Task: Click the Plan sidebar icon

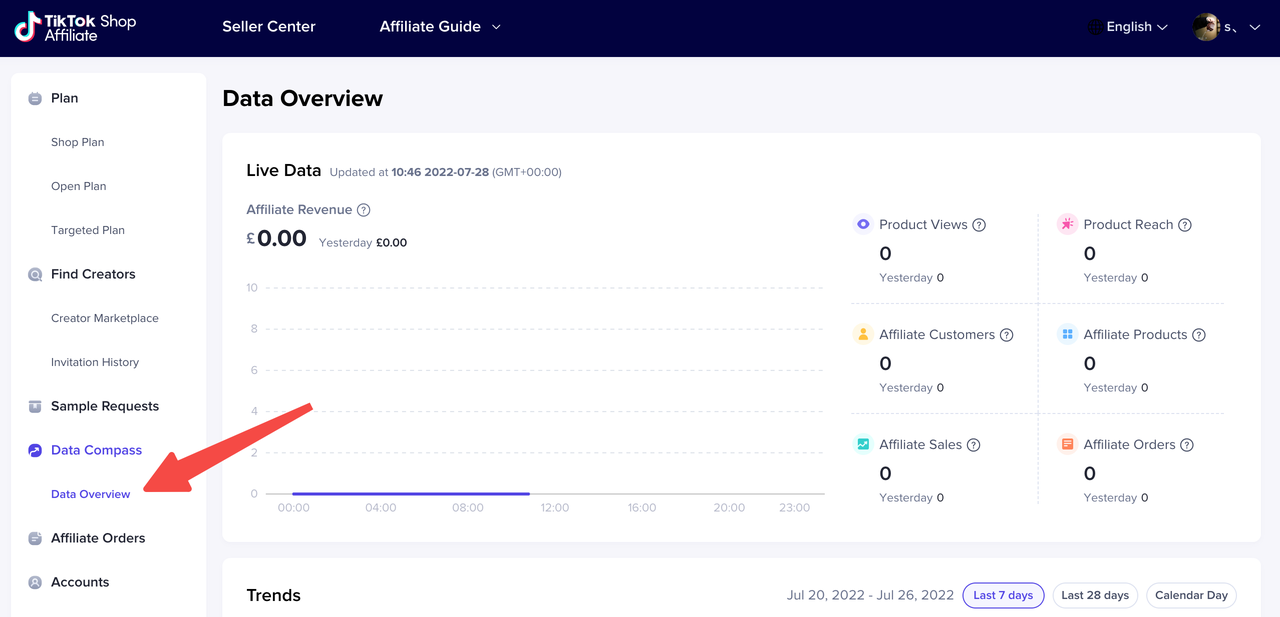Action: [34, 97]
